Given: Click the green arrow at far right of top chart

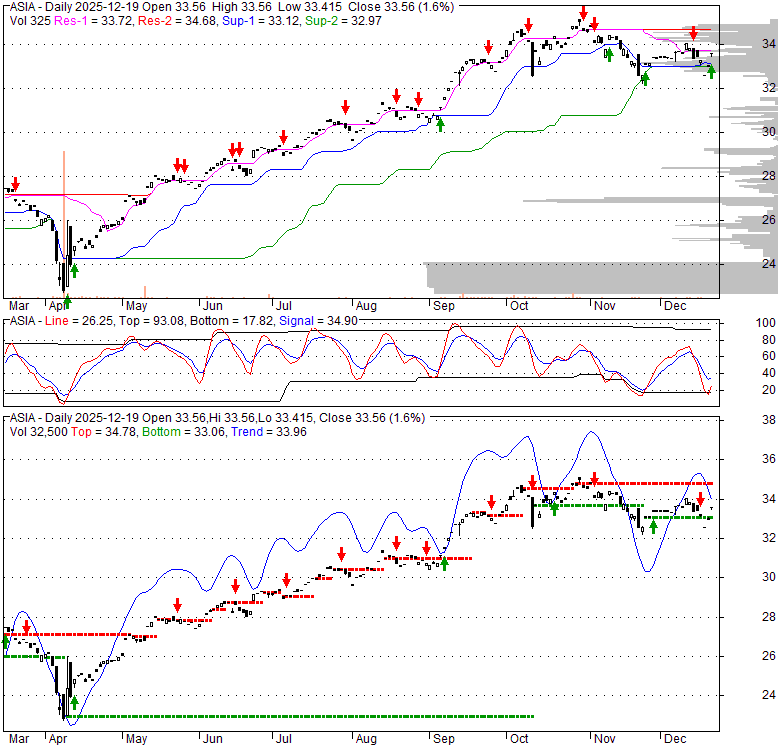Looking at the screenshot, I should pos(711,71).
